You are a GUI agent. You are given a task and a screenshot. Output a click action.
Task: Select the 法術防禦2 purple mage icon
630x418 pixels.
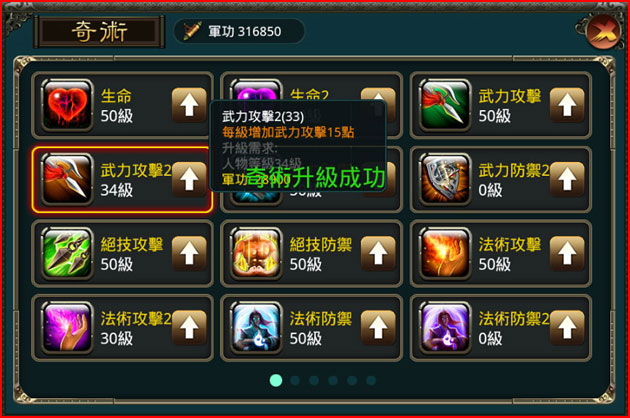tap(445, 328)
